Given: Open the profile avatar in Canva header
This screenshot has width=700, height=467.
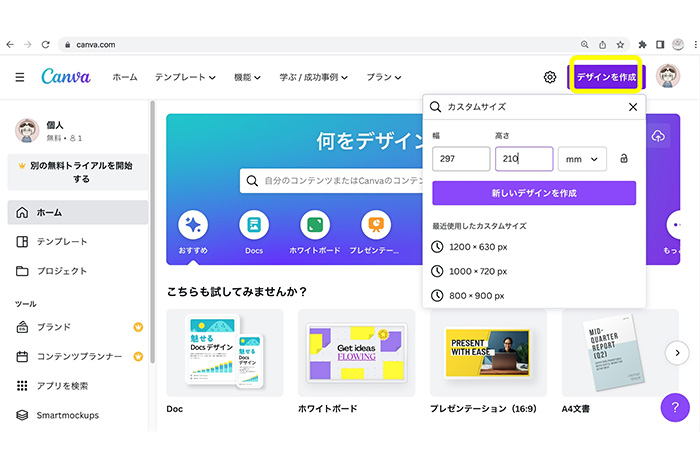Looking at the screenshot, I should [667, 76].
